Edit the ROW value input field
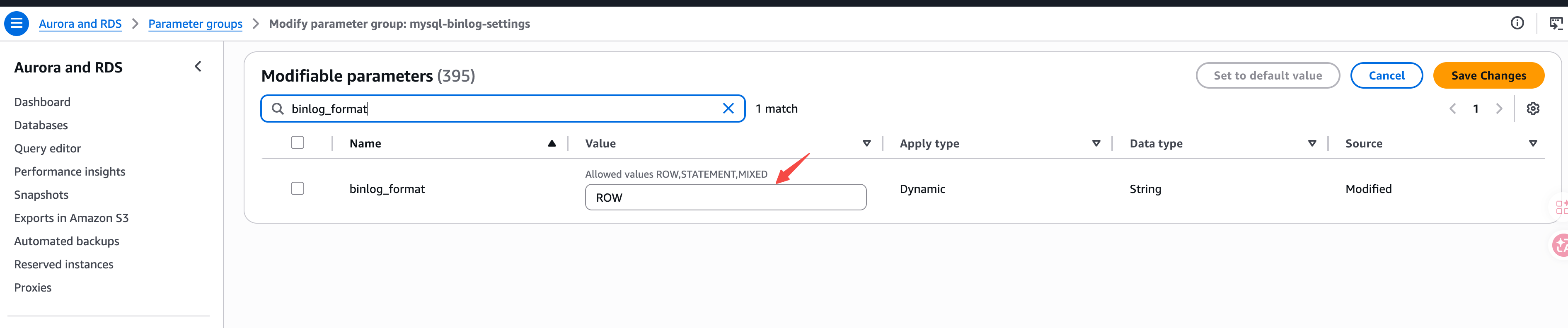 (x=726, y=197)
